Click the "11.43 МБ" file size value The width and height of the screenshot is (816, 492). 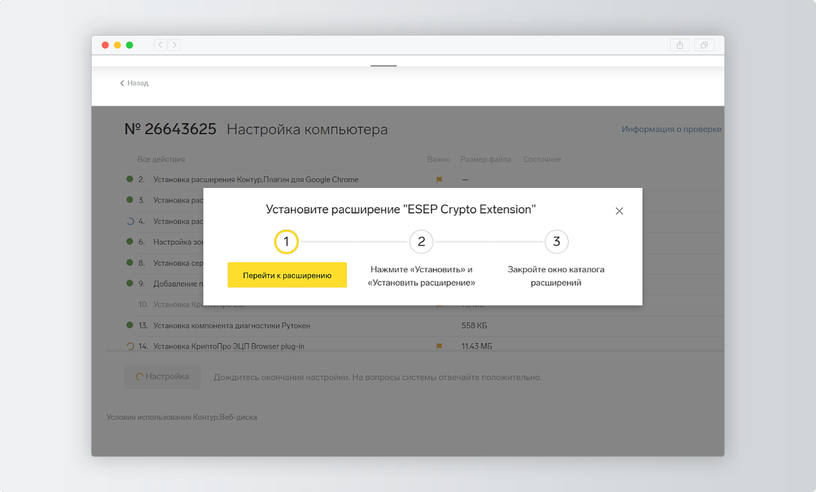click(x=477, y=346)
